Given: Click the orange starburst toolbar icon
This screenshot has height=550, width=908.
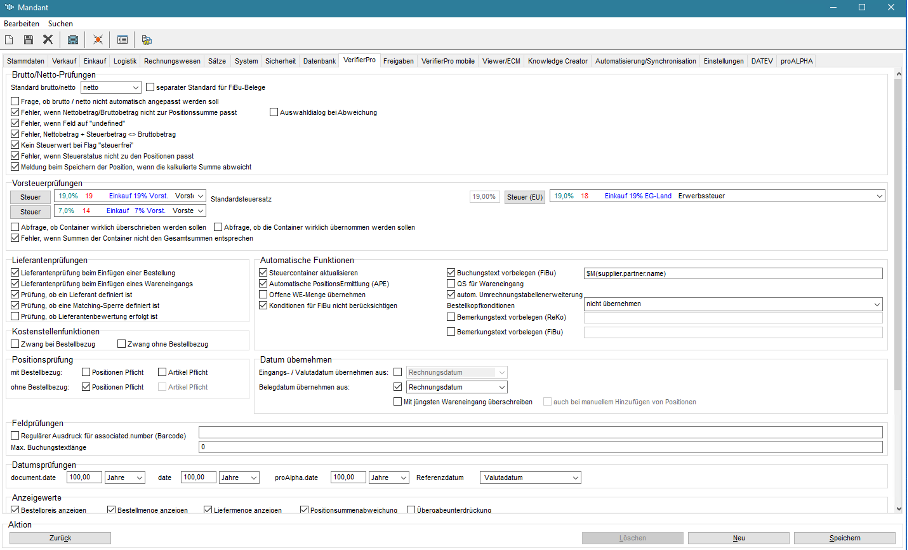Looking at the screenshot, I should click(x=98, y=40).
